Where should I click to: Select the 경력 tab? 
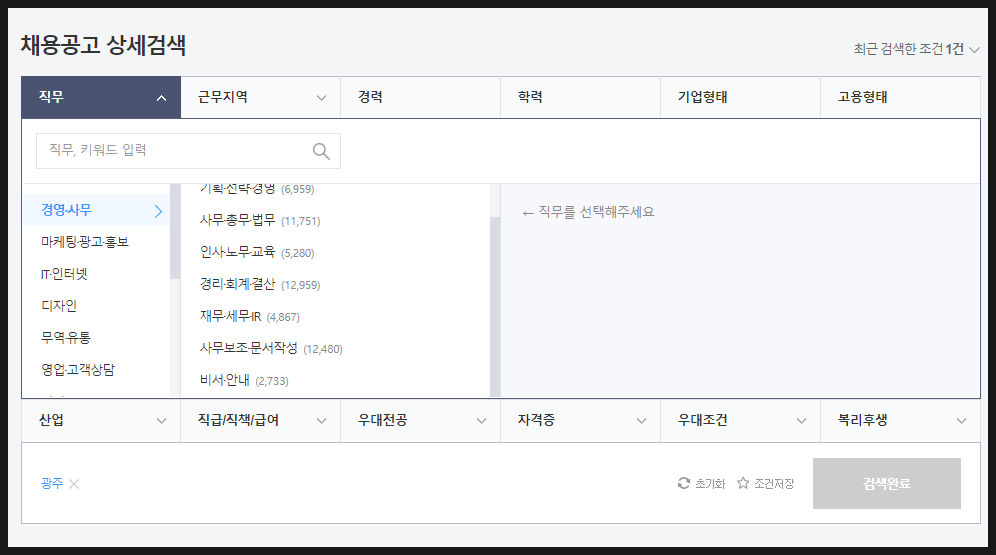pos(421,97)
